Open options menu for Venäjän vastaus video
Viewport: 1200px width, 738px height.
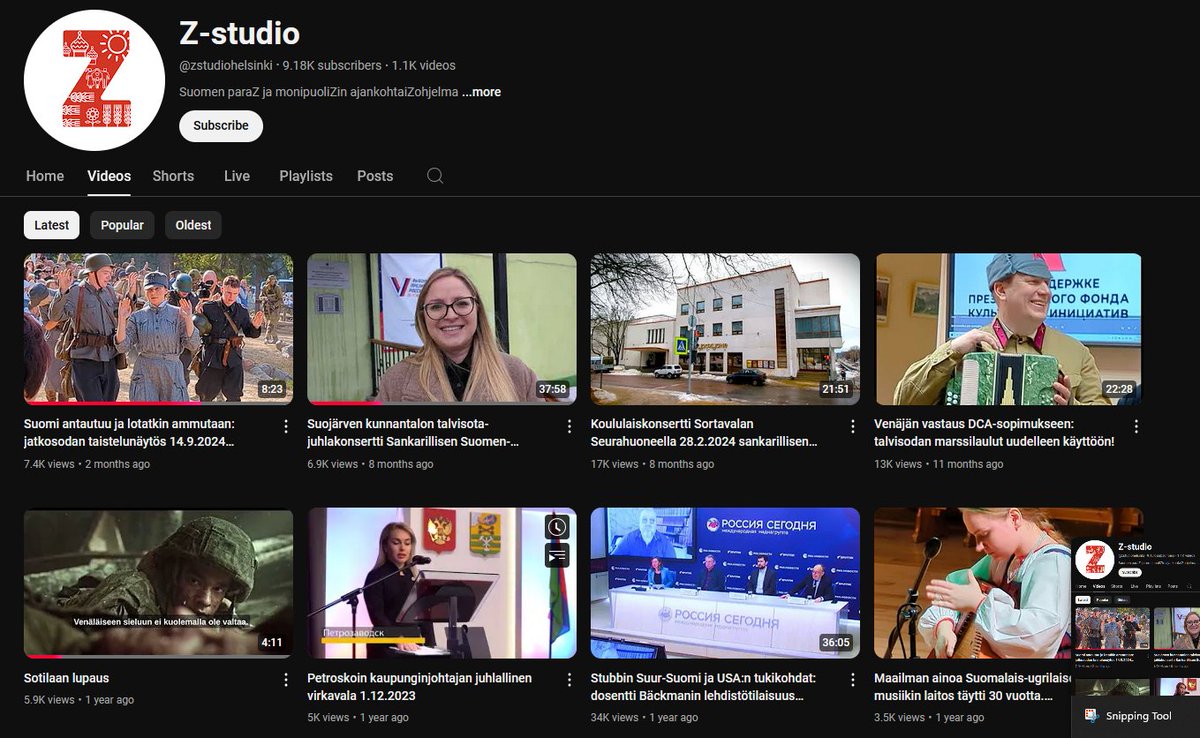tap(1136, 427)
